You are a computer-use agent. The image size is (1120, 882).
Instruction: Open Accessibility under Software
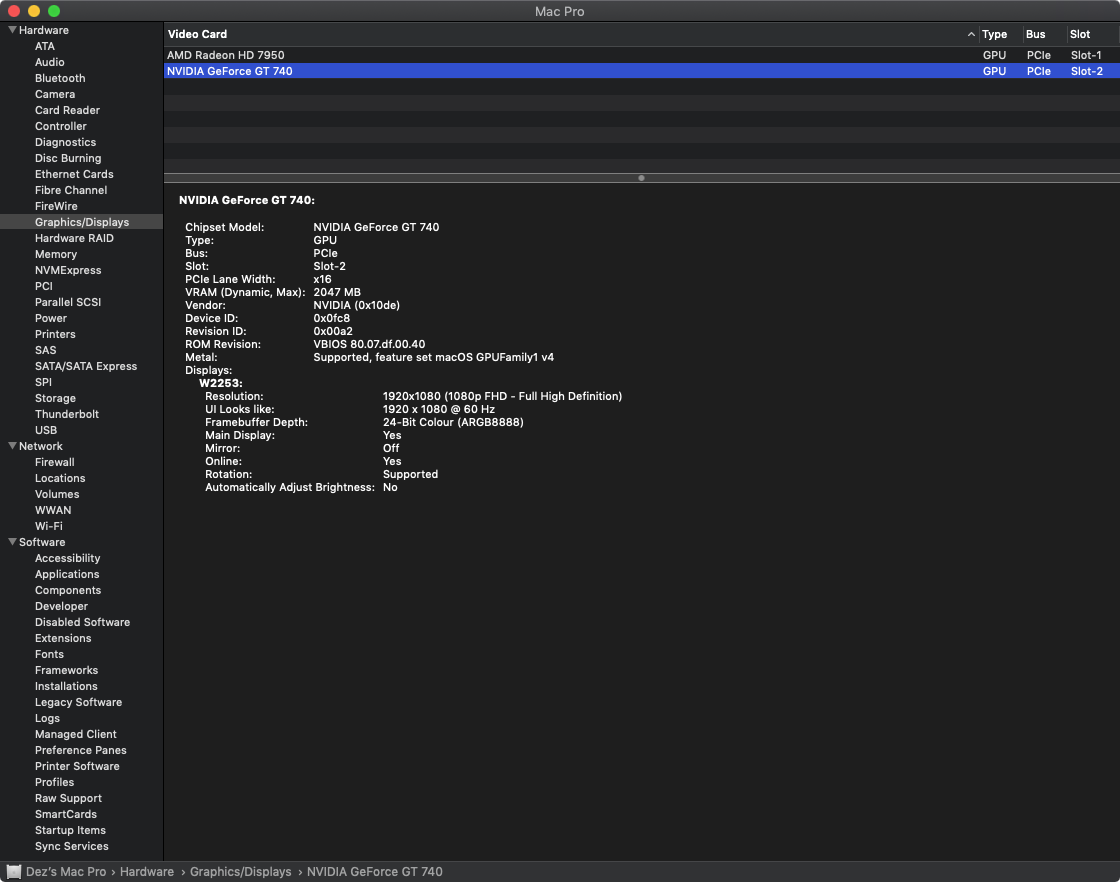pos(67,558)
